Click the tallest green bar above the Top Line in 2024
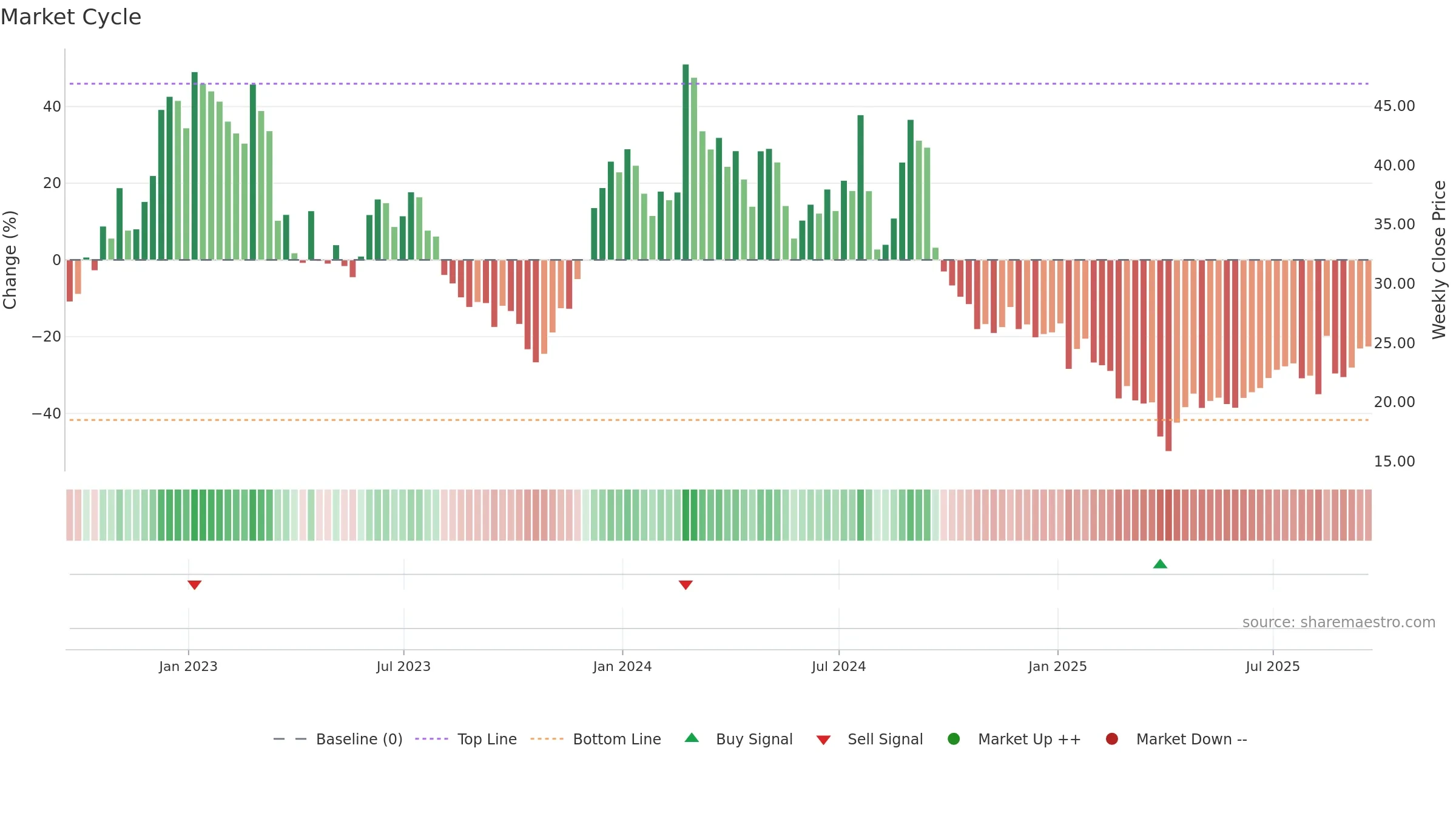The width and height of the screenshot is (1456, 819). 686,162
